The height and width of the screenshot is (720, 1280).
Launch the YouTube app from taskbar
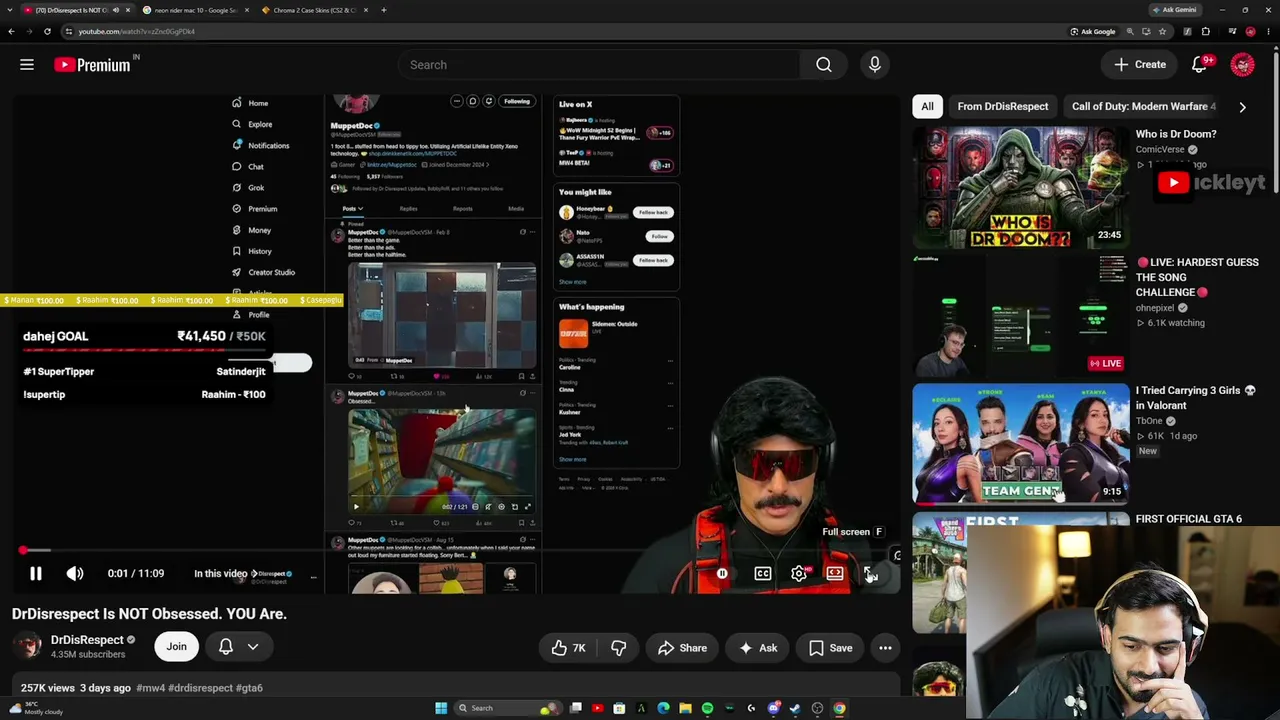tap(598, 708)
